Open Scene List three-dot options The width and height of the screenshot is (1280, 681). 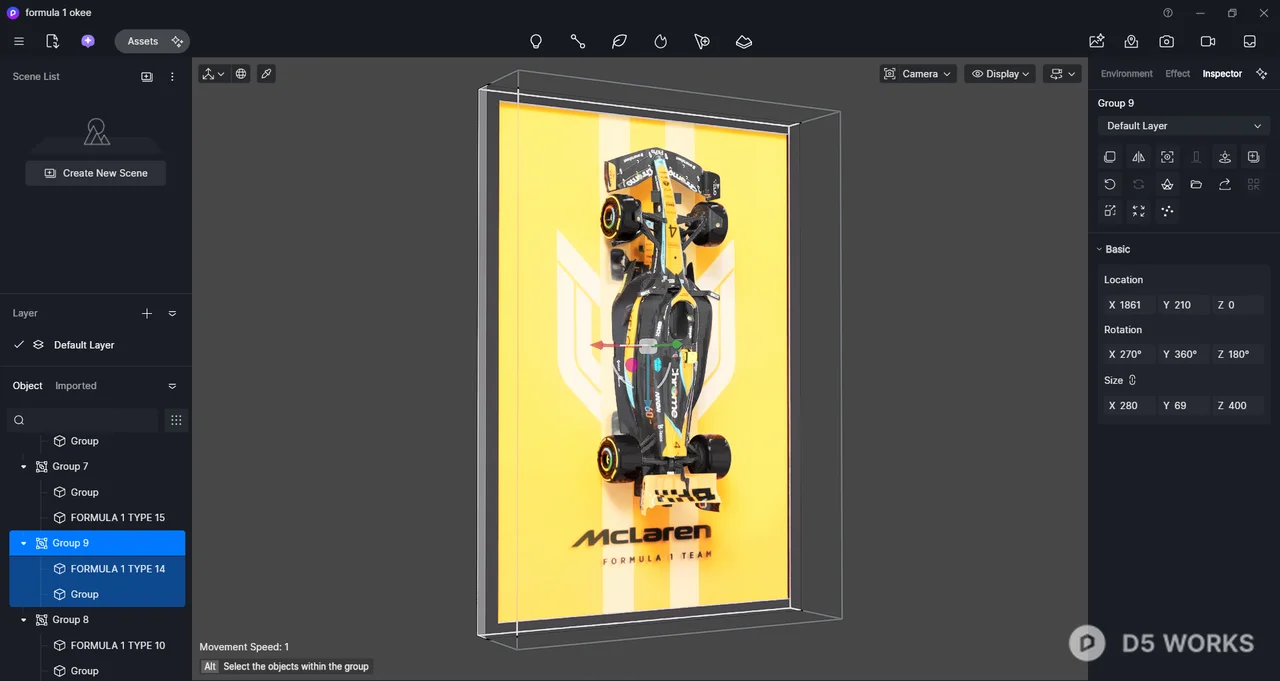(x=172, y=77)
